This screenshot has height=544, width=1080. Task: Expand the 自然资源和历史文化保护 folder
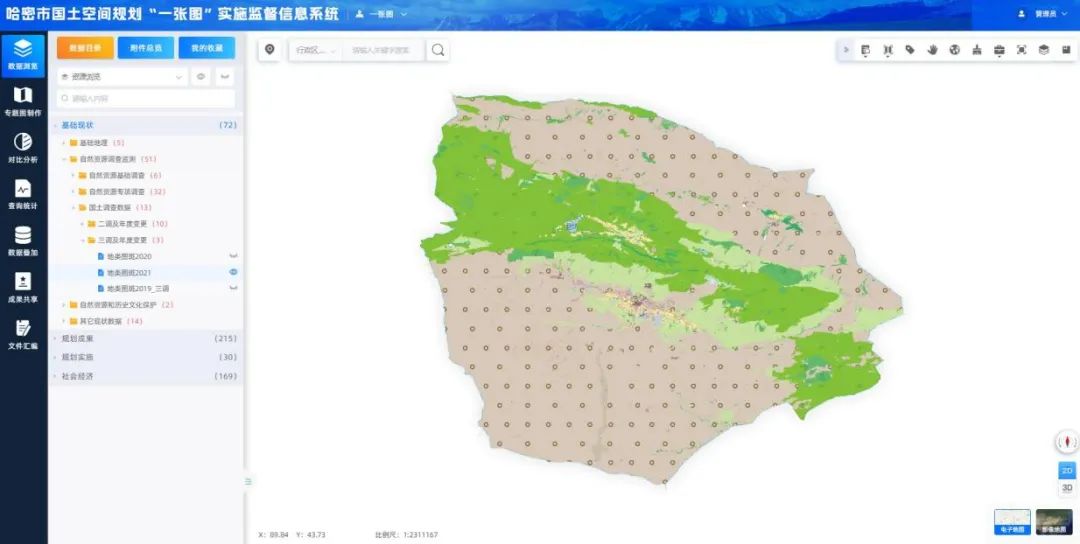click(64, 304)
